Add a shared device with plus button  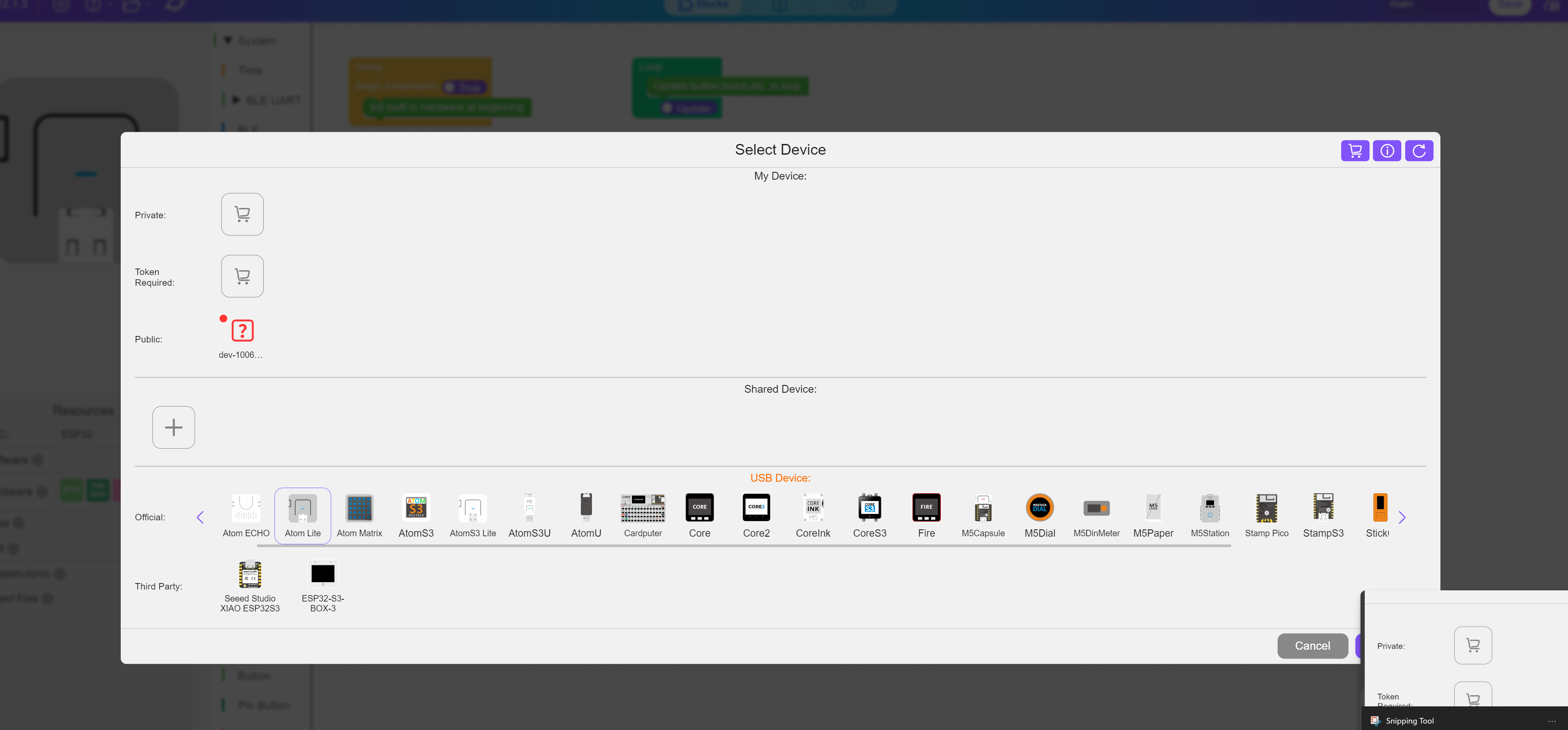[174, 428]
